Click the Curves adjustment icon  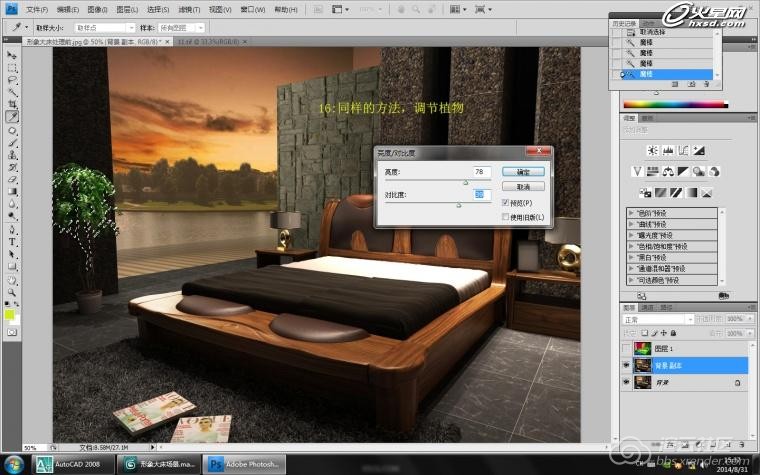click(x=685, y=150)
